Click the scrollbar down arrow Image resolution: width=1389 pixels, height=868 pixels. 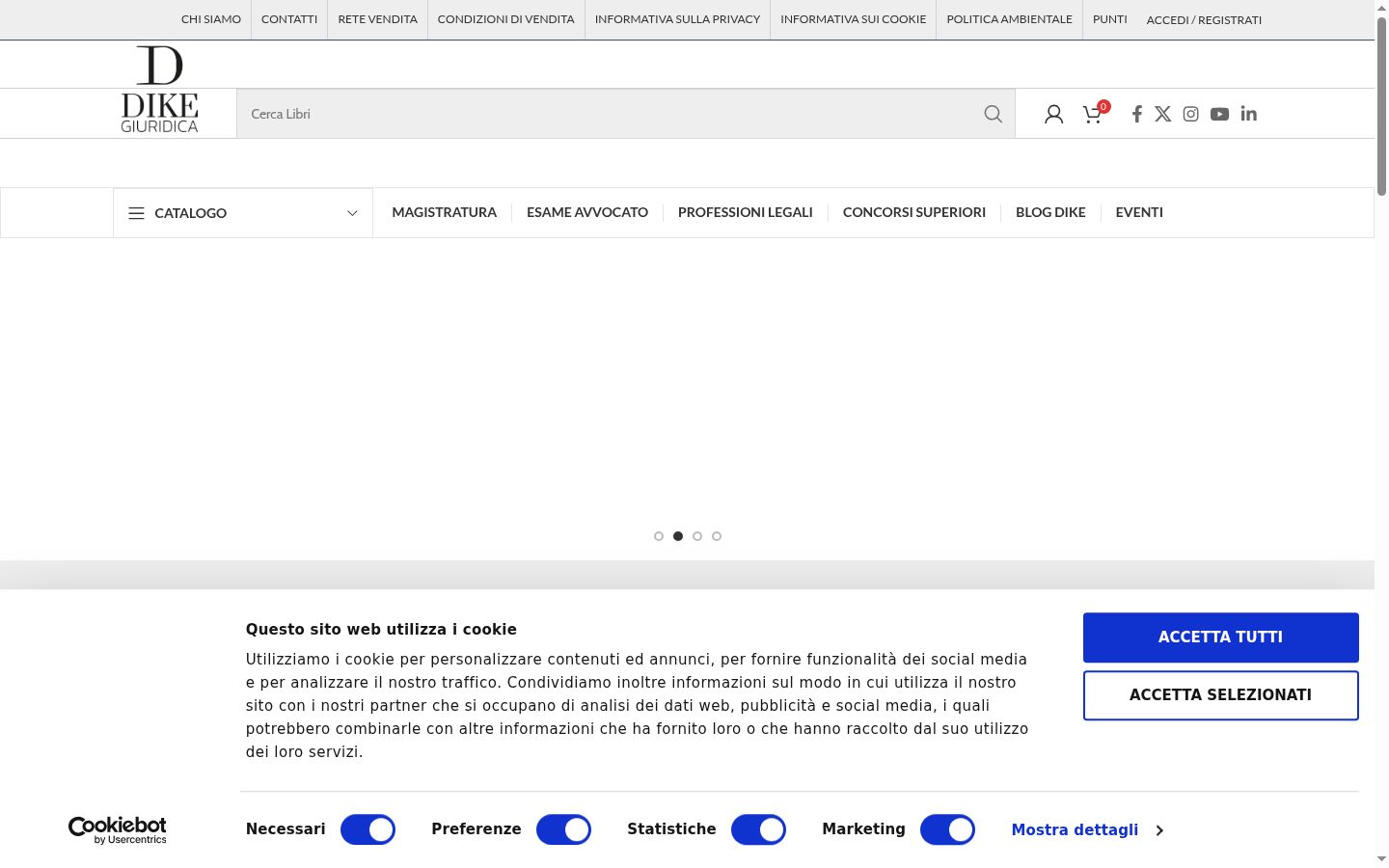[1381, 859]
